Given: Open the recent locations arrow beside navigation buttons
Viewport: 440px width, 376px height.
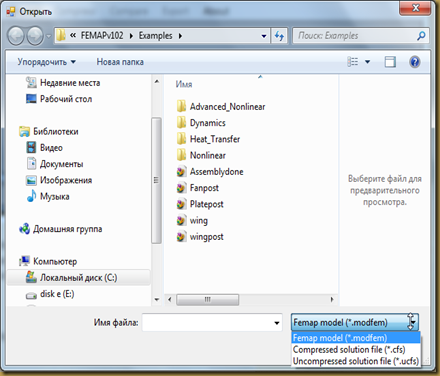Looking at the screenshot, I should (49, 36).
